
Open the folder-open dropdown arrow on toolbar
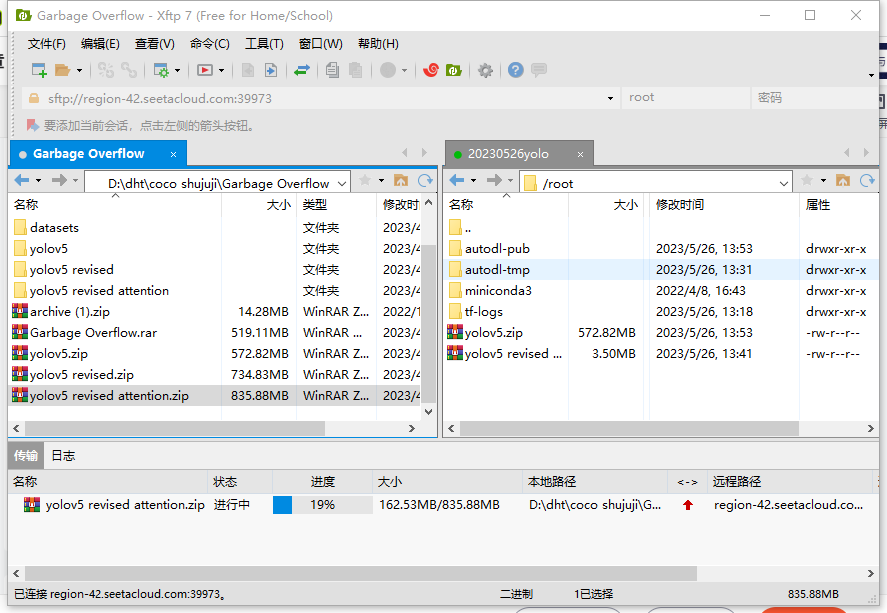(x=77, y=70)
